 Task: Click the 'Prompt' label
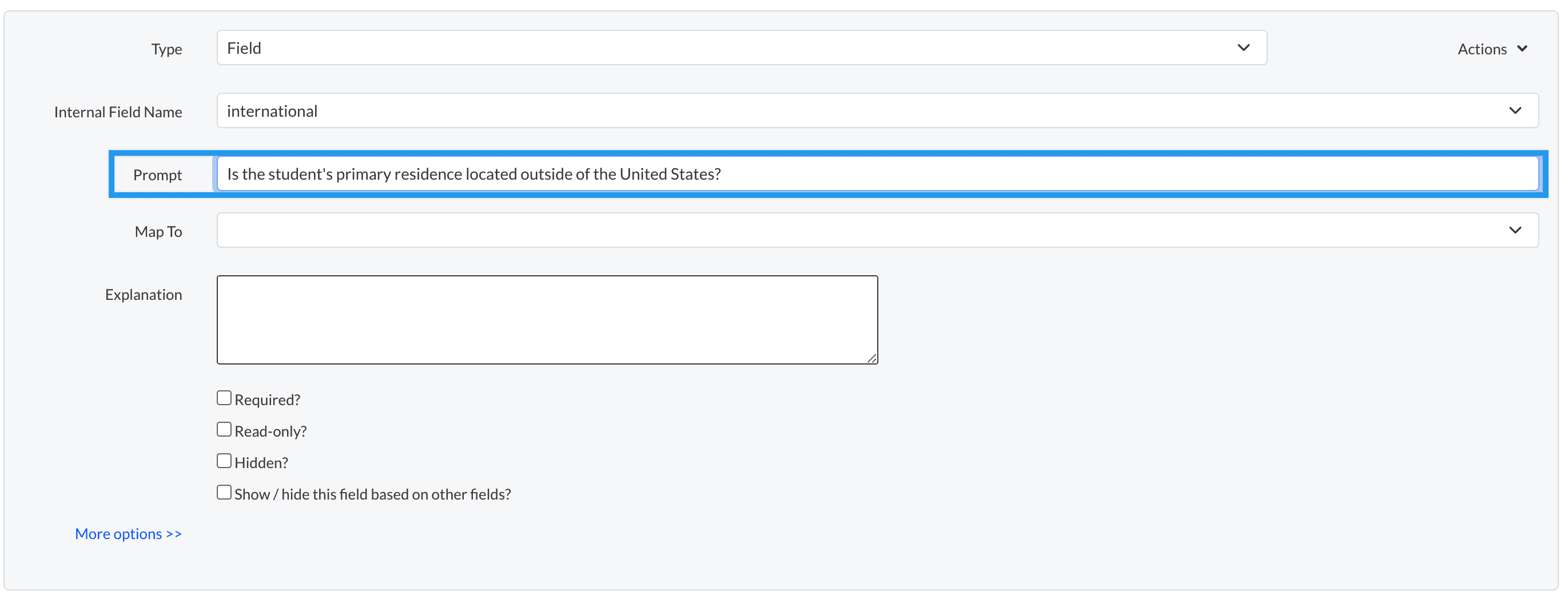(x=158, y=175)
